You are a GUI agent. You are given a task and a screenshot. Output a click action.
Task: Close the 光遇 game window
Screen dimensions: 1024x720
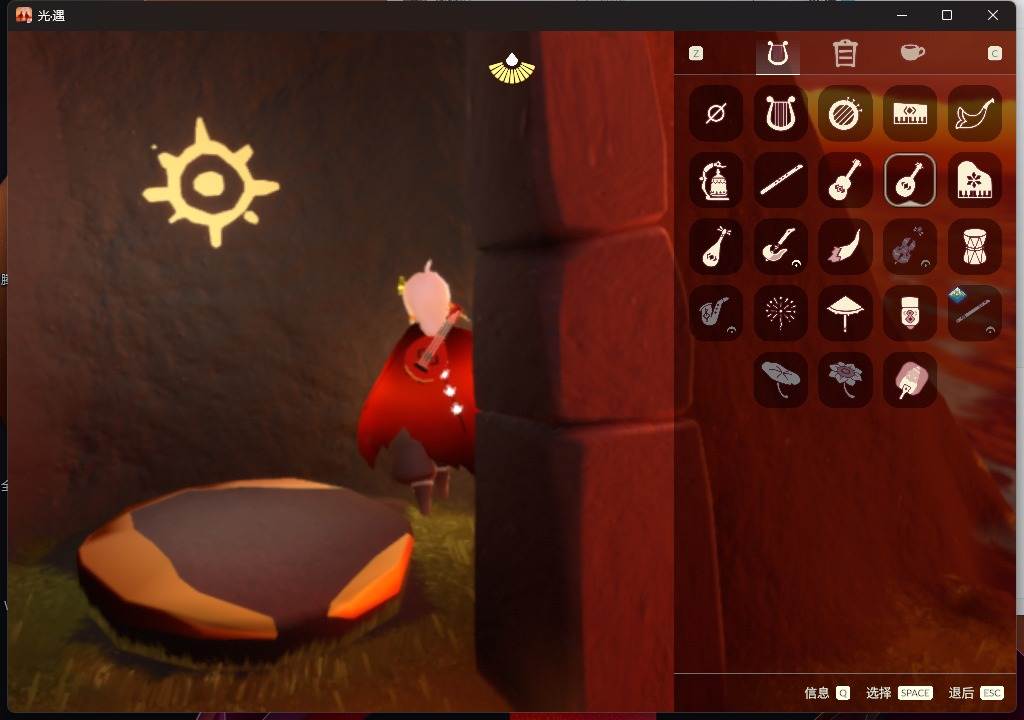[x=993, y=15]
